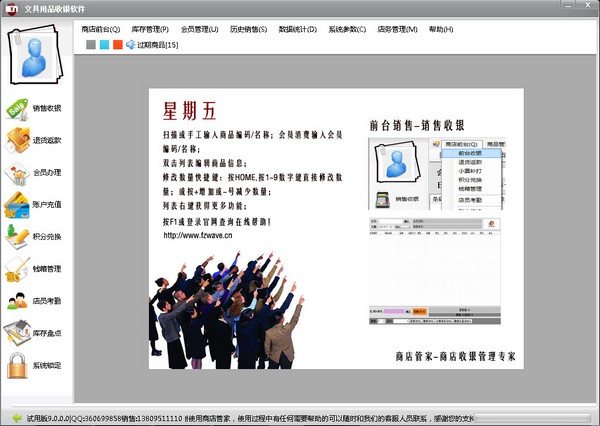Image resolution: width=600 pixels, height=426 pixels.
Task: Click the 会员办理 sidebar label
Action: pos(47,173)
